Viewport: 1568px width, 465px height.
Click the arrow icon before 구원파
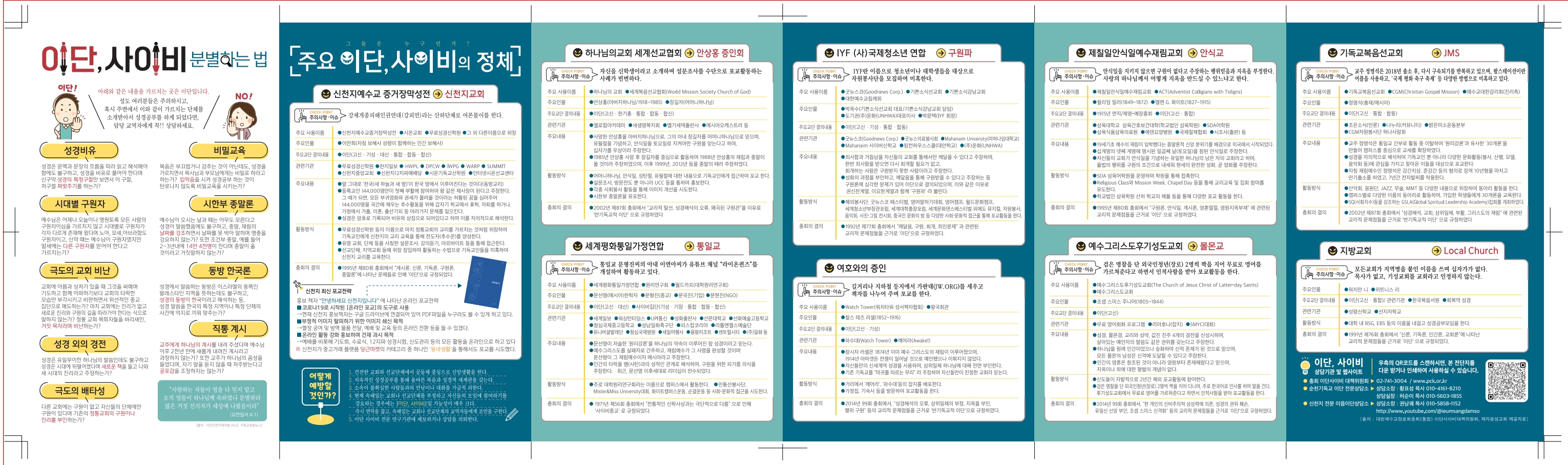pos(940,53)
